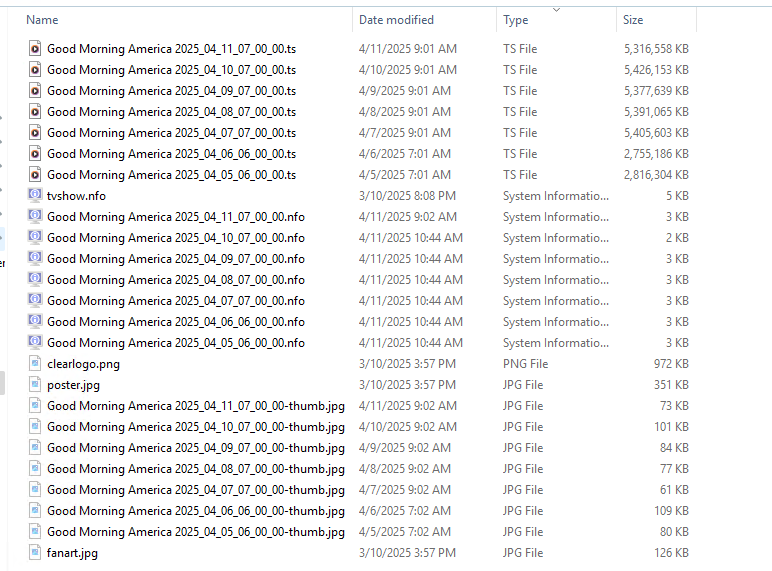Click the icon of the 2025_04_09 thumb.jpg file
The image size is (772, 571).
35,447
